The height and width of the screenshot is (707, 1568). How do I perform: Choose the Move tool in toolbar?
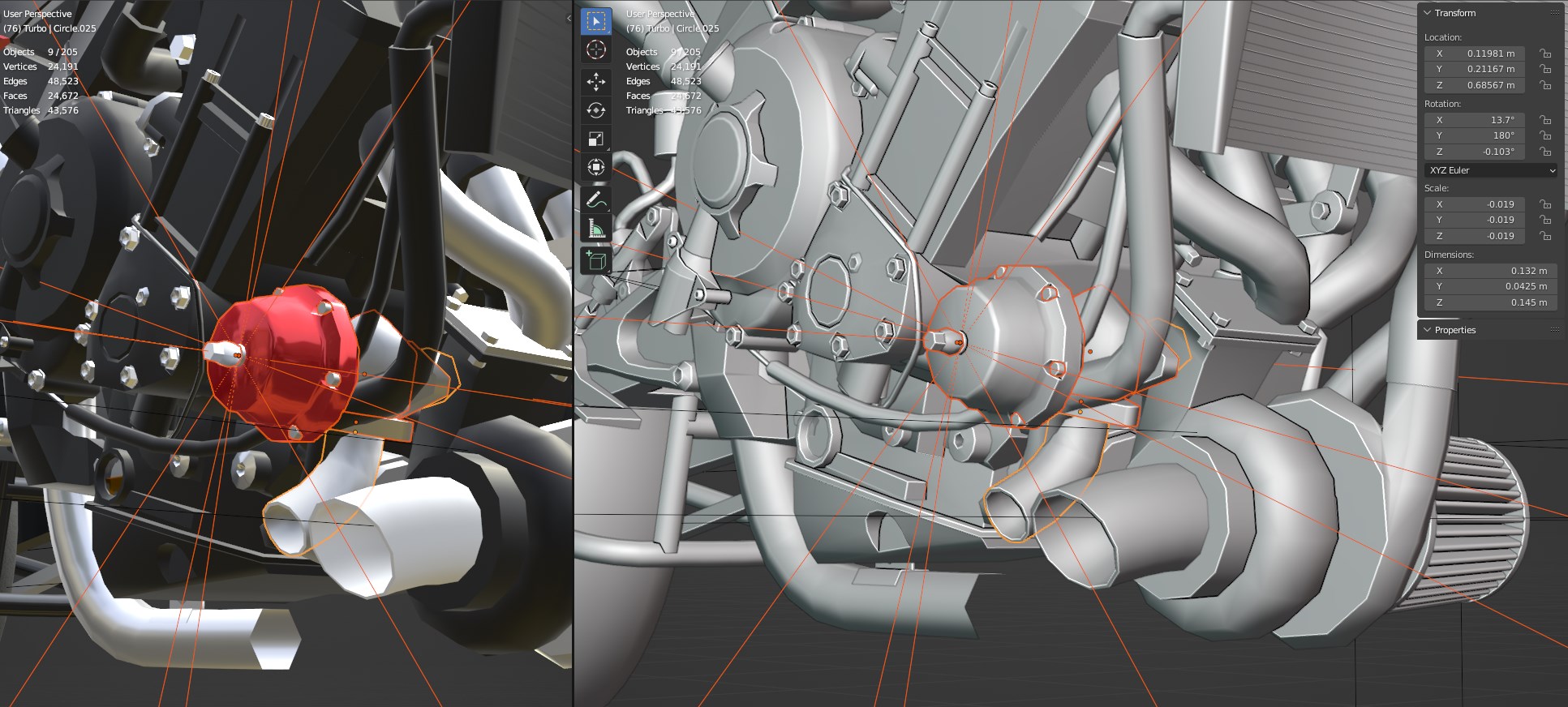point(596,81)
